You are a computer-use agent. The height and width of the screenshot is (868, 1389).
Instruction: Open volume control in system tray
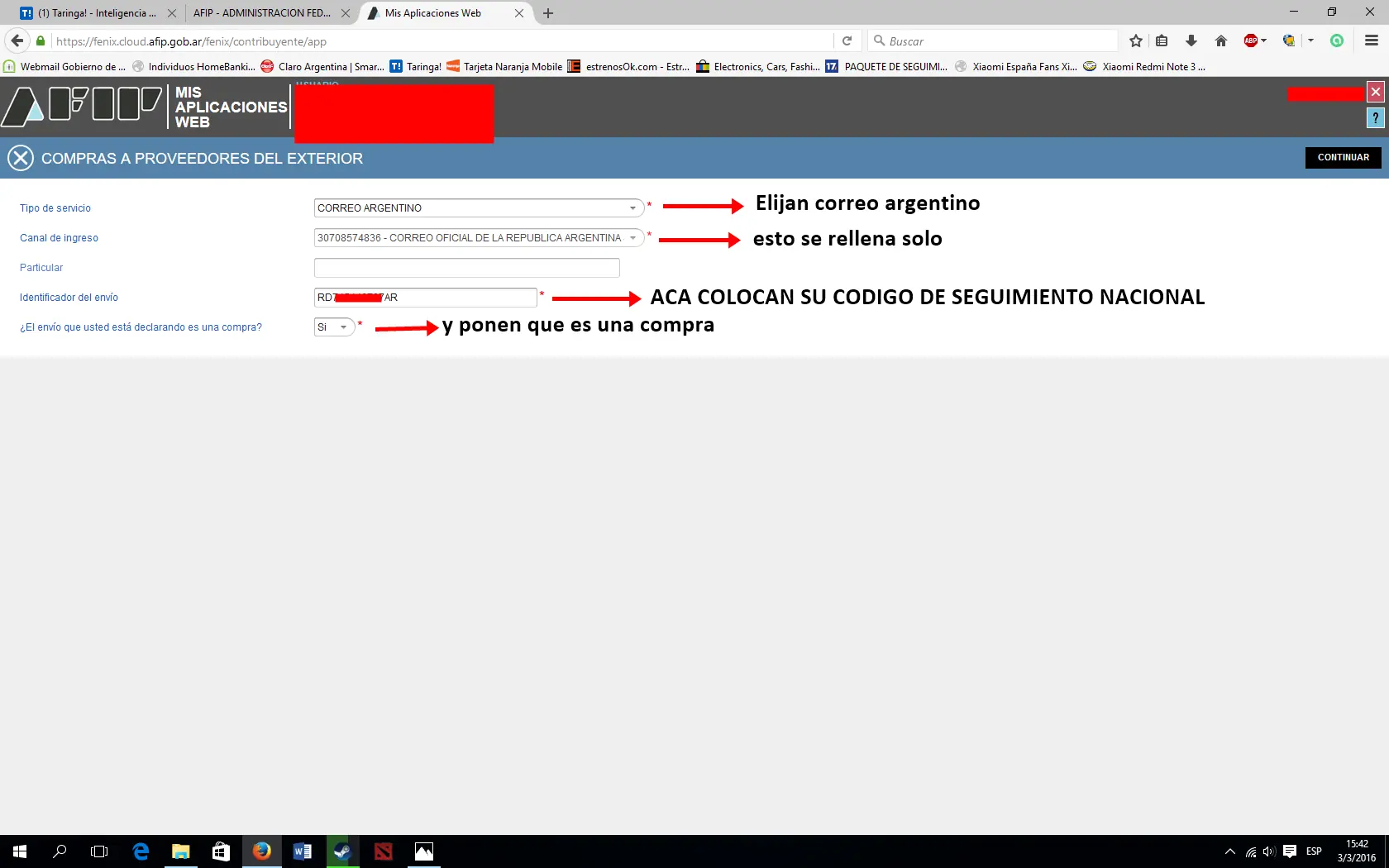click(1269, 851)
